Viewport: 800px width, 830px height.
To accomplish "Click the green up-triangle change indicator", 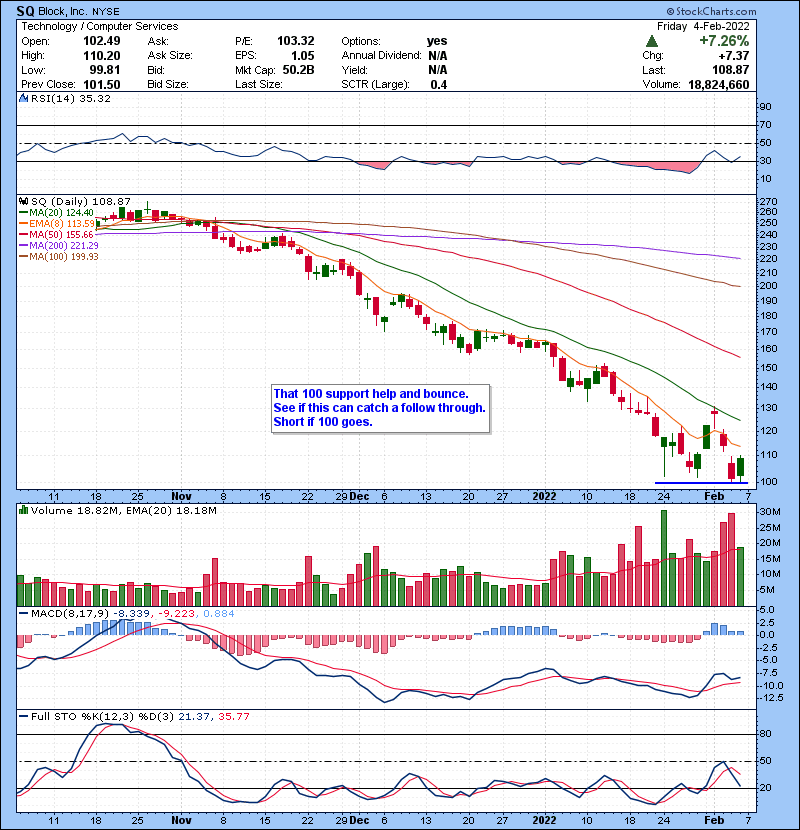I will [x=652, y=41].
